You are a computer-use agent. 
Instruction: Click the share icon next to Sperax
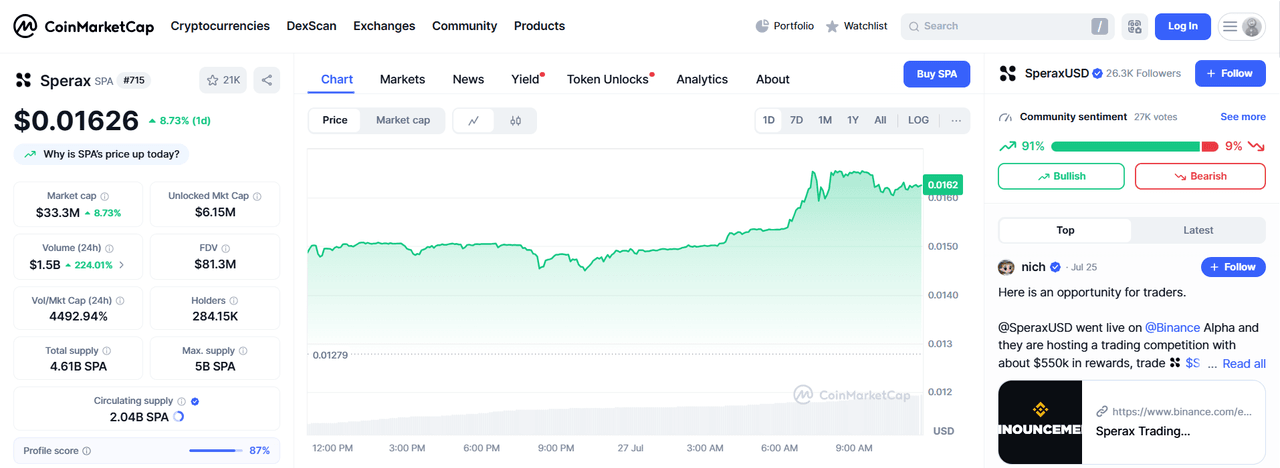266,80
